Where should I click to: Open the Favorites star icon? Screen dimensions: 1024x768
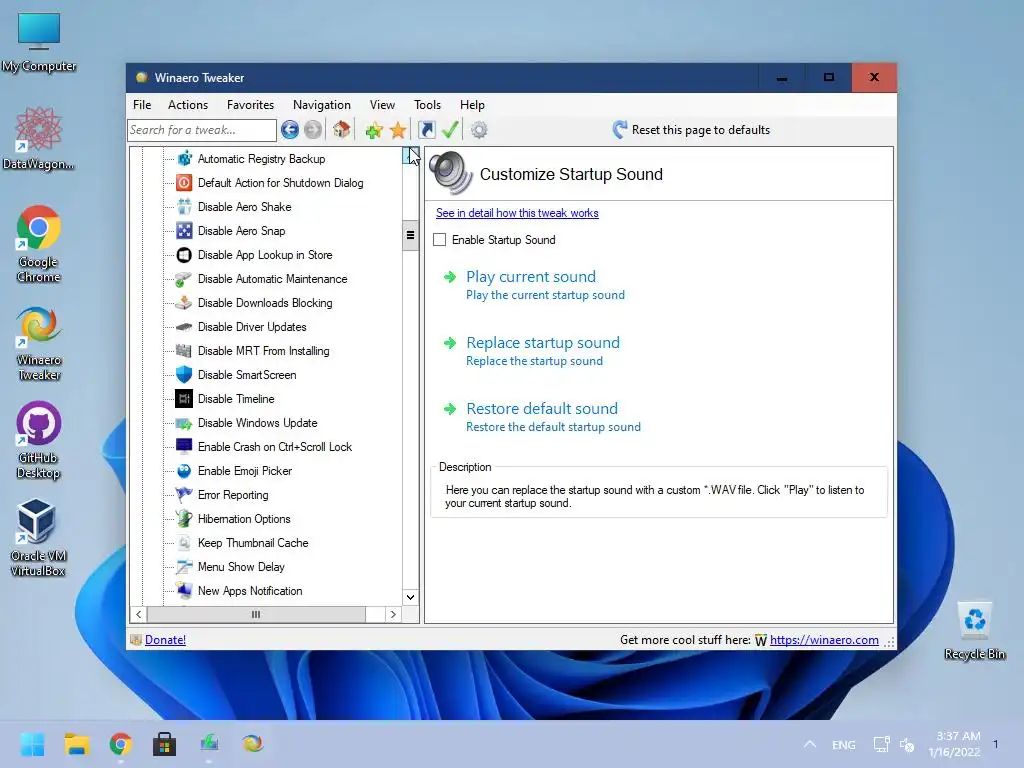pyautogui.click(x=398, y=130)
